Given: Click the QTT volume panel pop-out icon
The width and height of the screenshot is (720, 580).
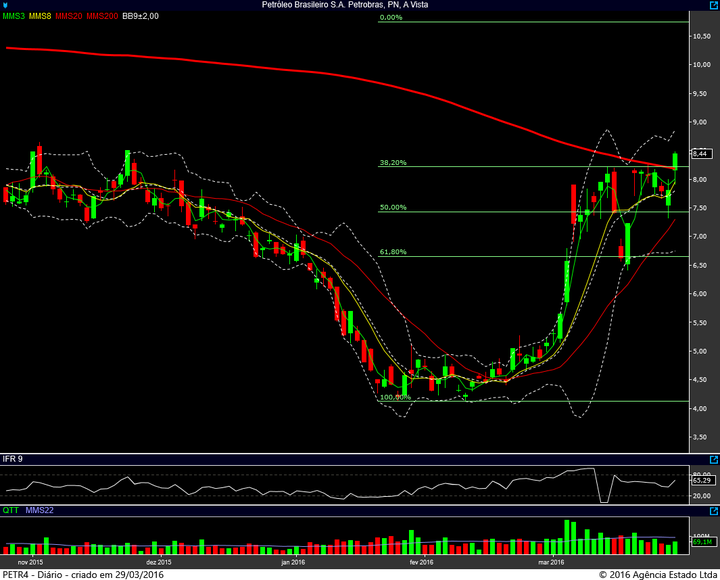Looking at the screenshot, I should tap(714, 511).
